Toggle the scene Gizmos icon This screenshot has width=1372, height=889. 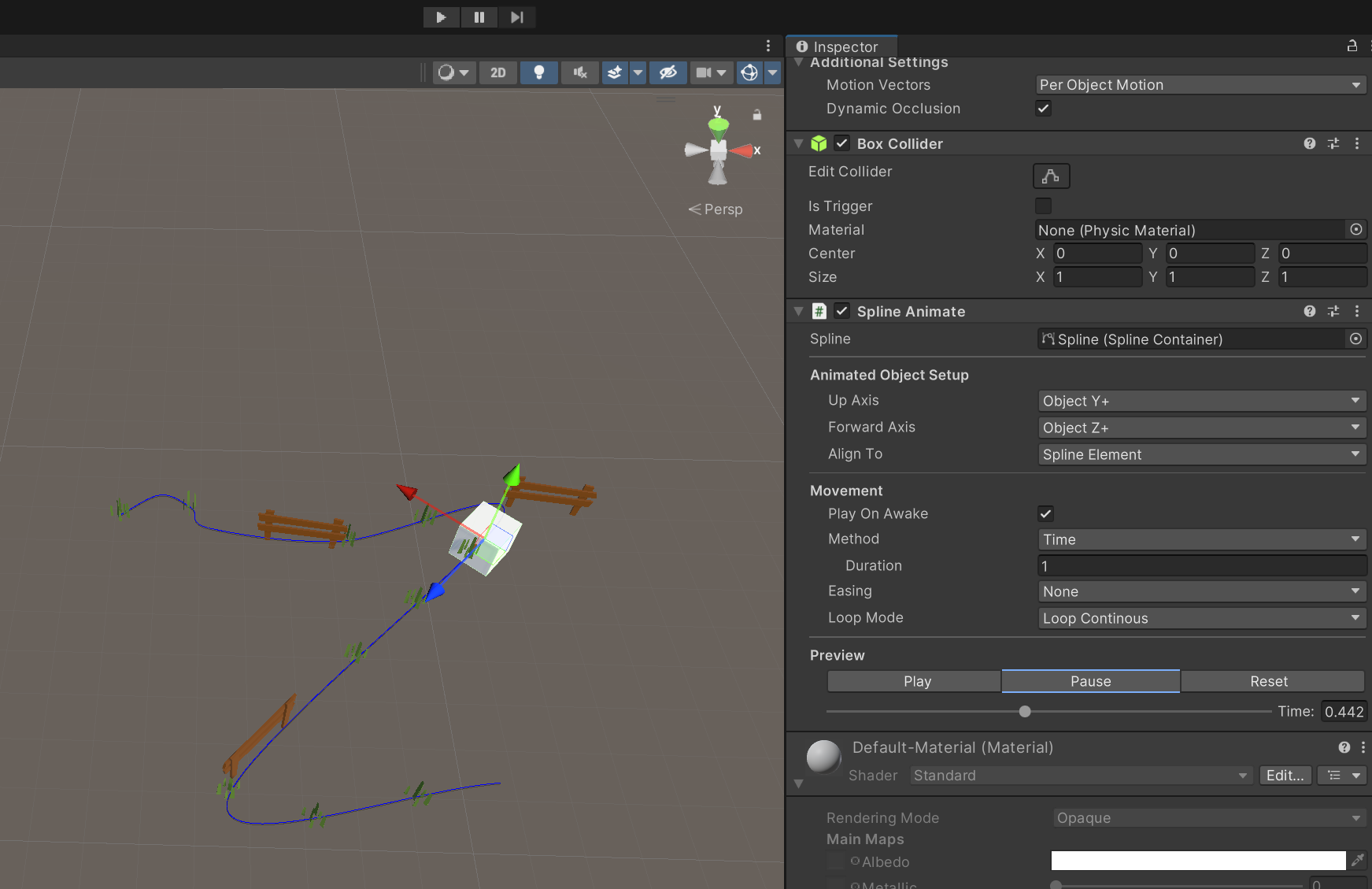(749, 72)
